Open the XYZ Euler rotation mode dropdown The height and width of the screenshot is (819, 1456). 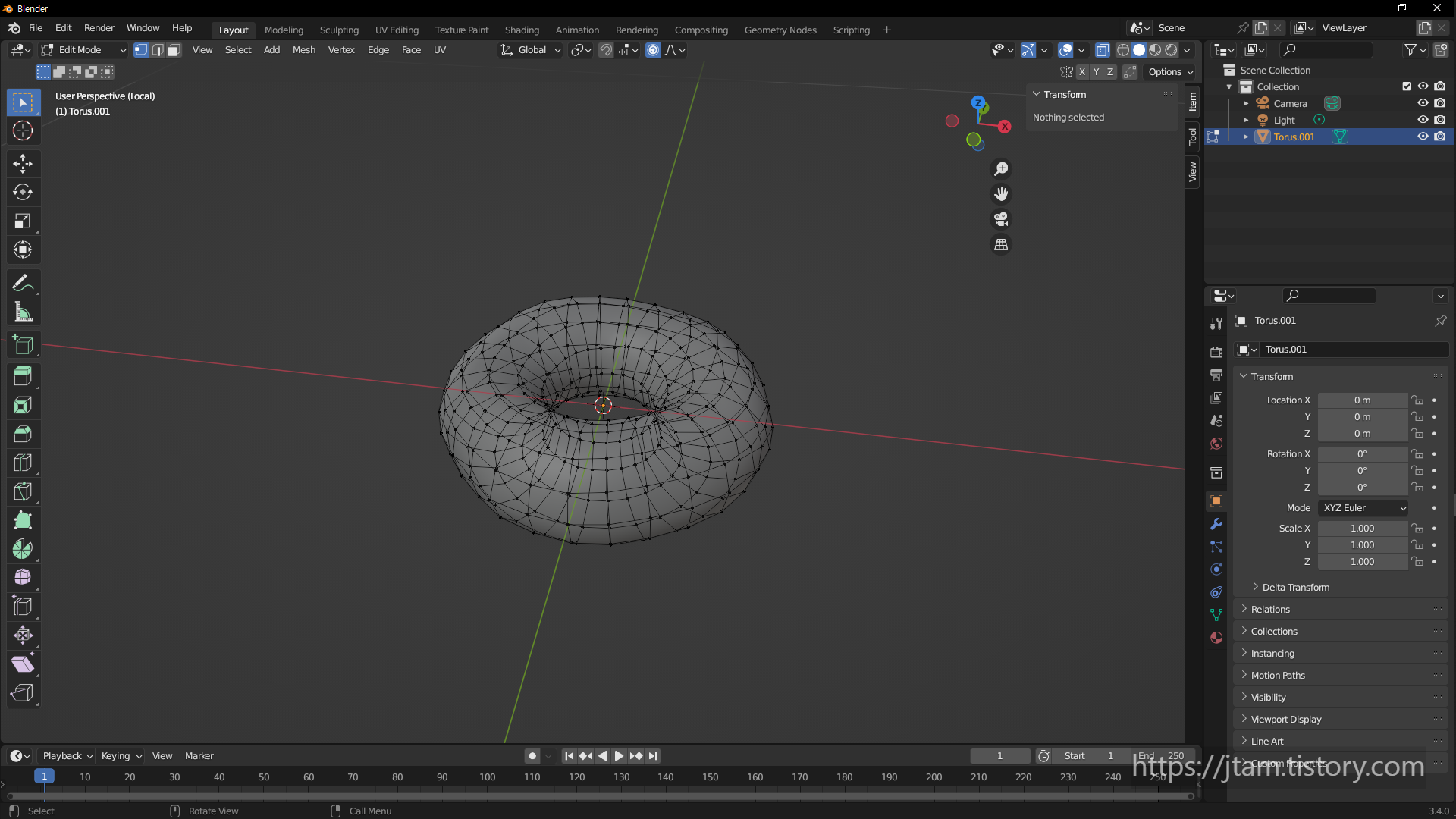click(1363, 507)
